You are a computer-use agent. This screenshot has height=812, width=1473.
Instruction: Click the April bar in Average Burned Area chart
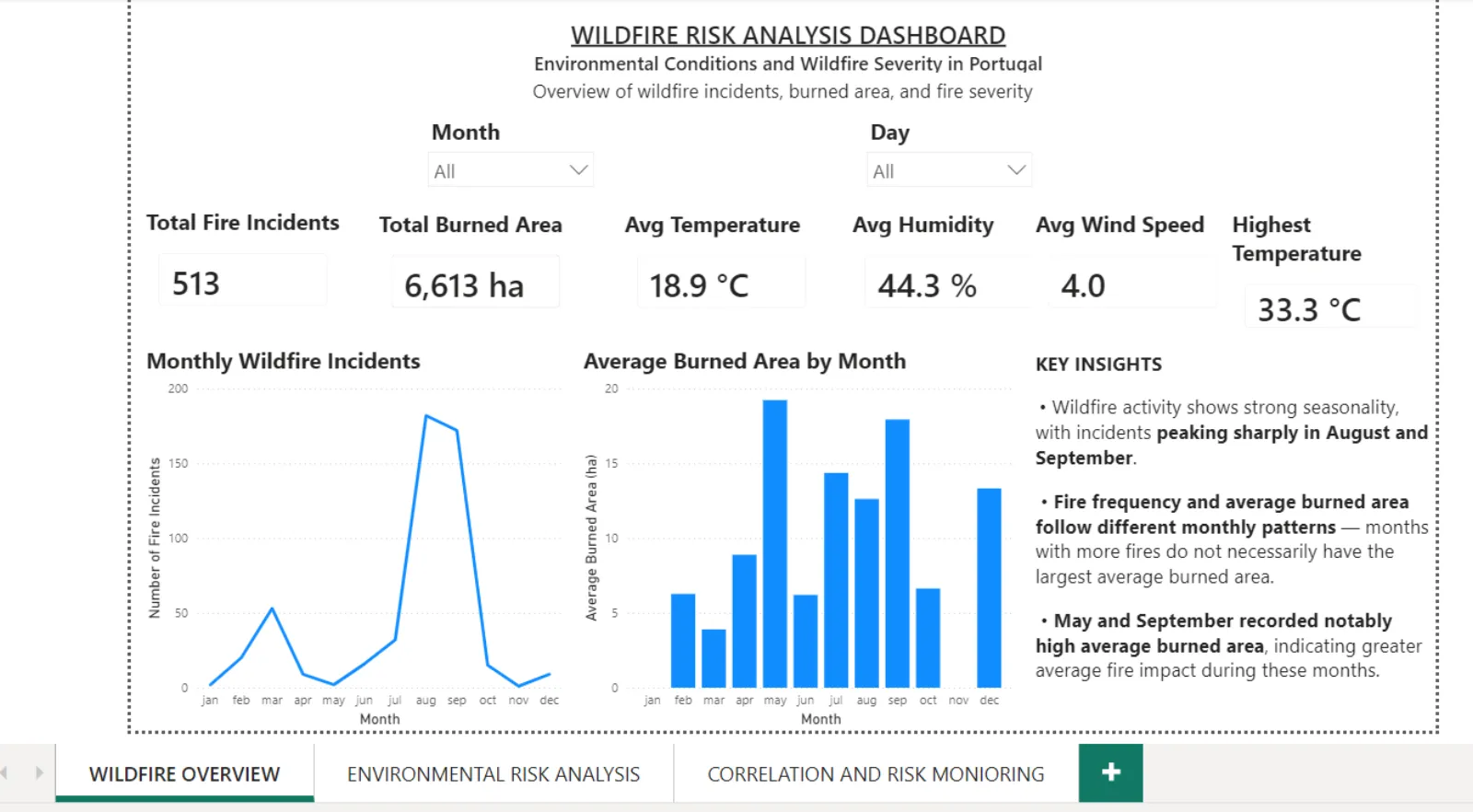[x=745, y=621]
